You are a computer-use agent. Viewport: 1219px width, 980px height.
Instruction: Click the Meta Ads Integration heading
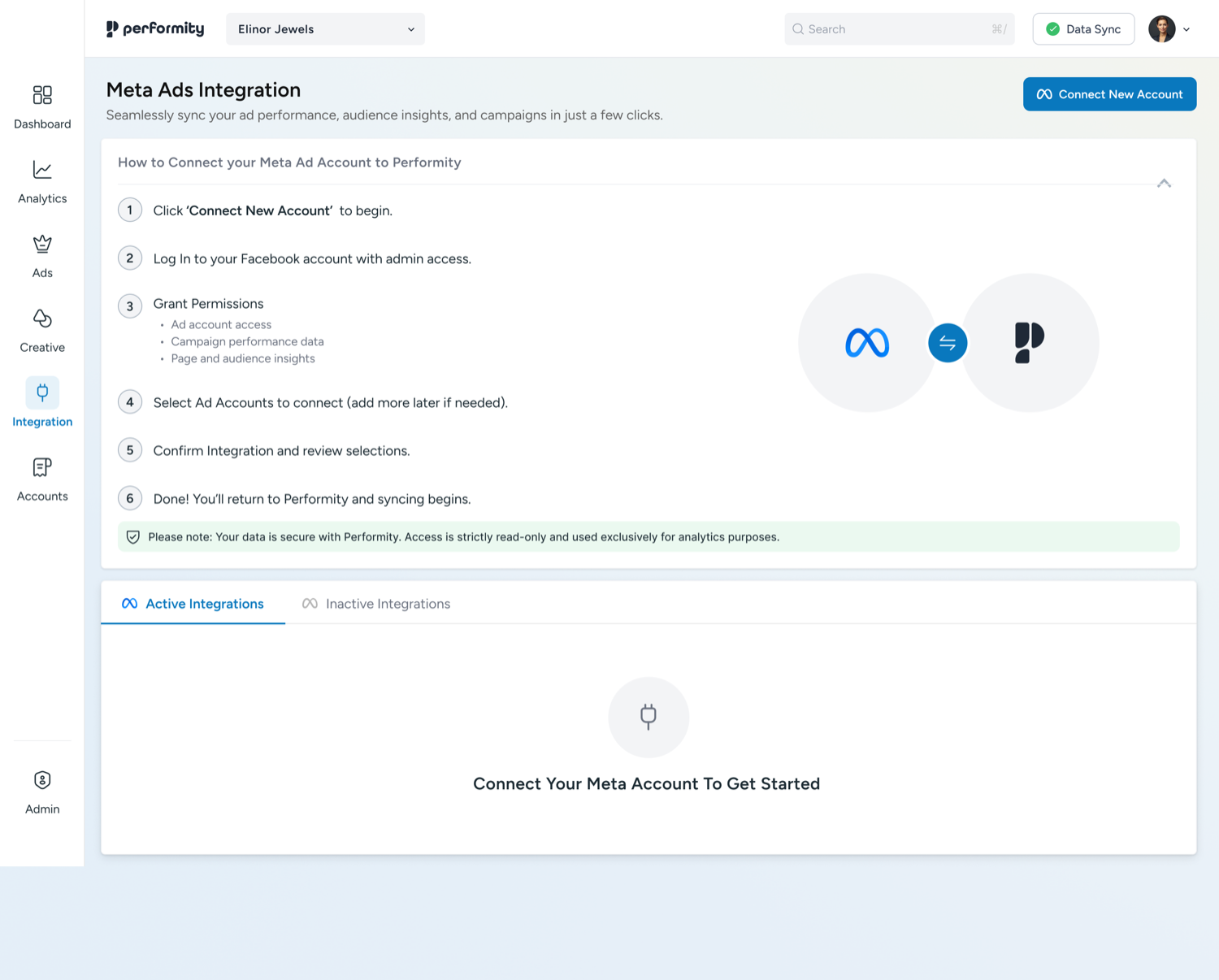pyautogui.click(x=203, y=89)
